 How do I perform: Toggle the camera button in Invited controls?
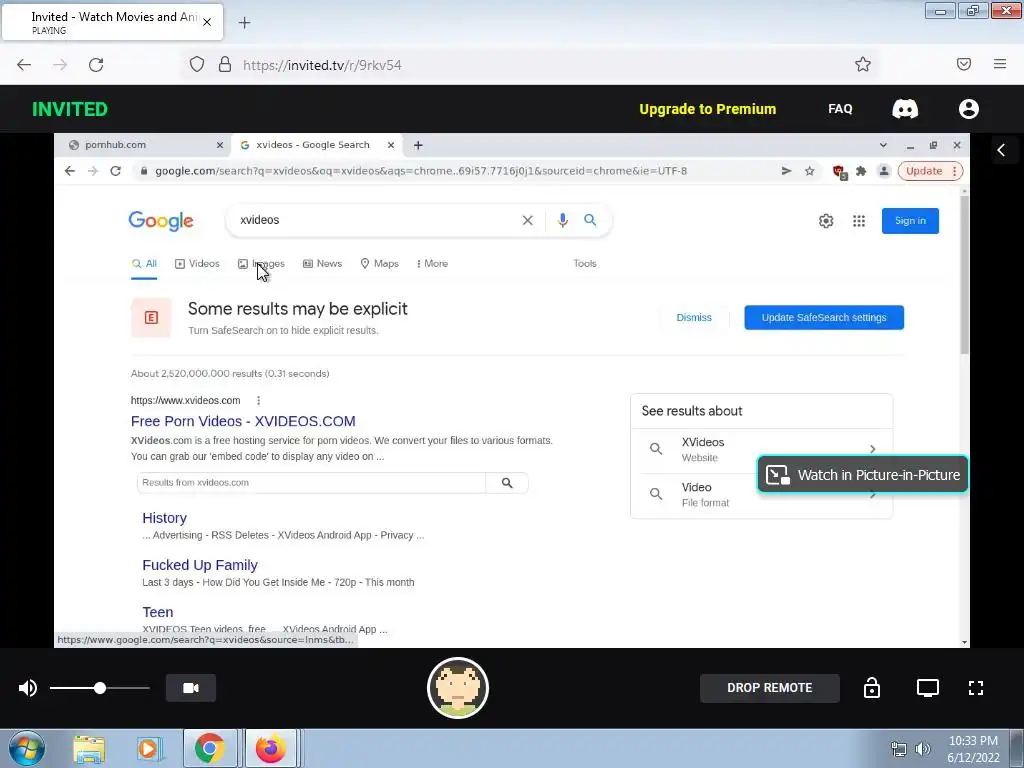point(191,688)
